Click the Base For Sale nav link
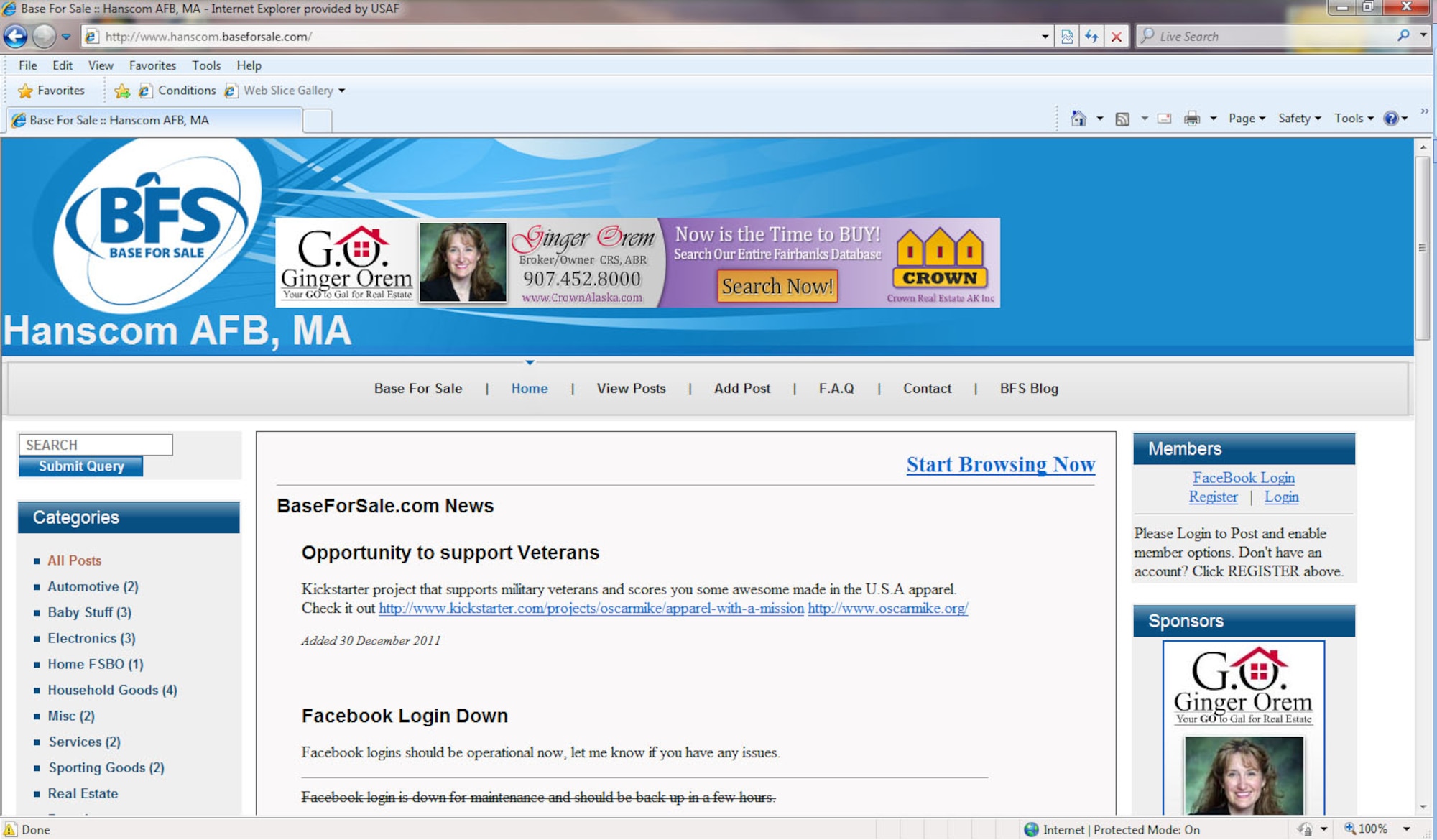Screen dimensions: 1437x840 (x=418, y=389)
